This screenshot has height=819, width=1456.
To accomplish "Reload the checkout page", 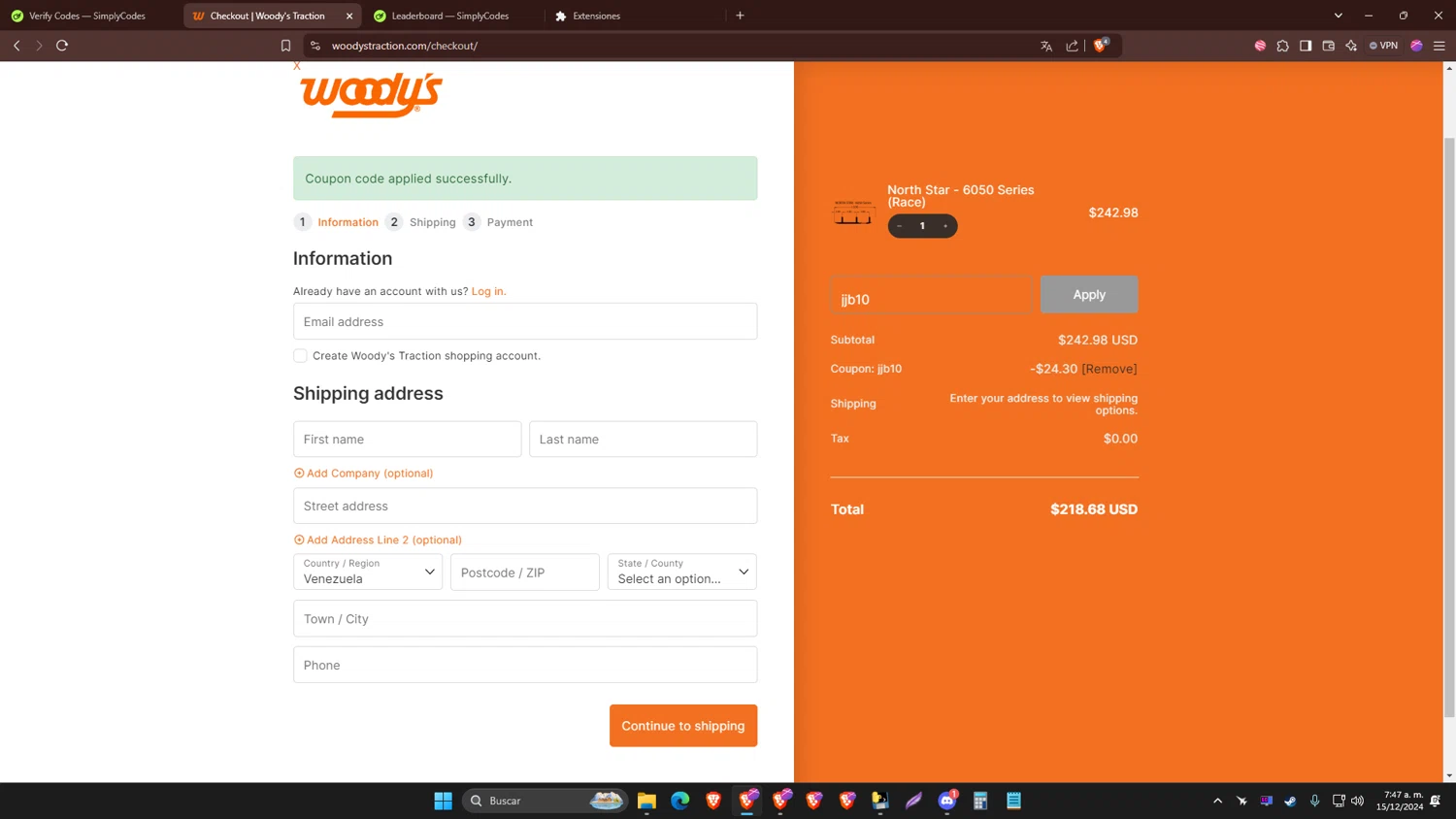I will coord(62,46).
